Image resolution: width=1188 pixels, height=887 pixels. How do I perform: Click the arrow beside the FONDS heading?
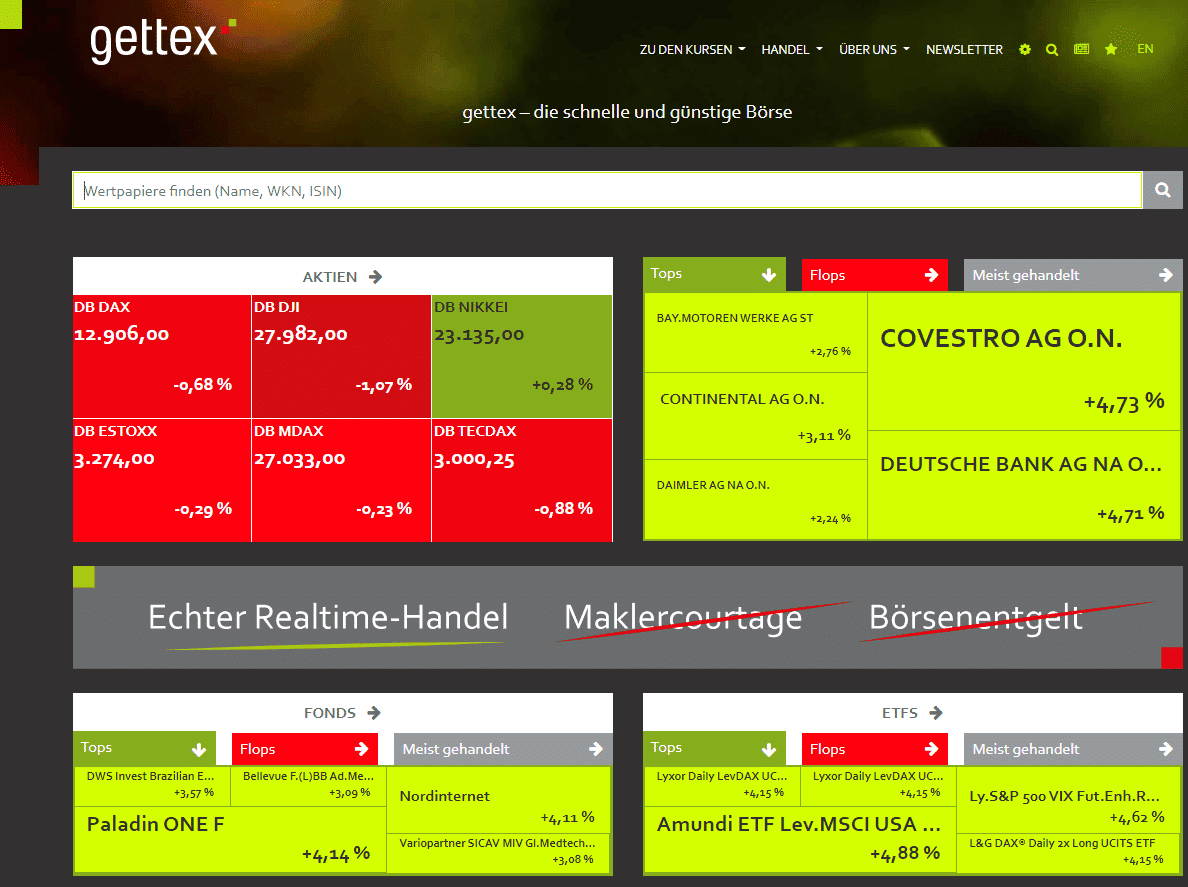coord(374,713)
